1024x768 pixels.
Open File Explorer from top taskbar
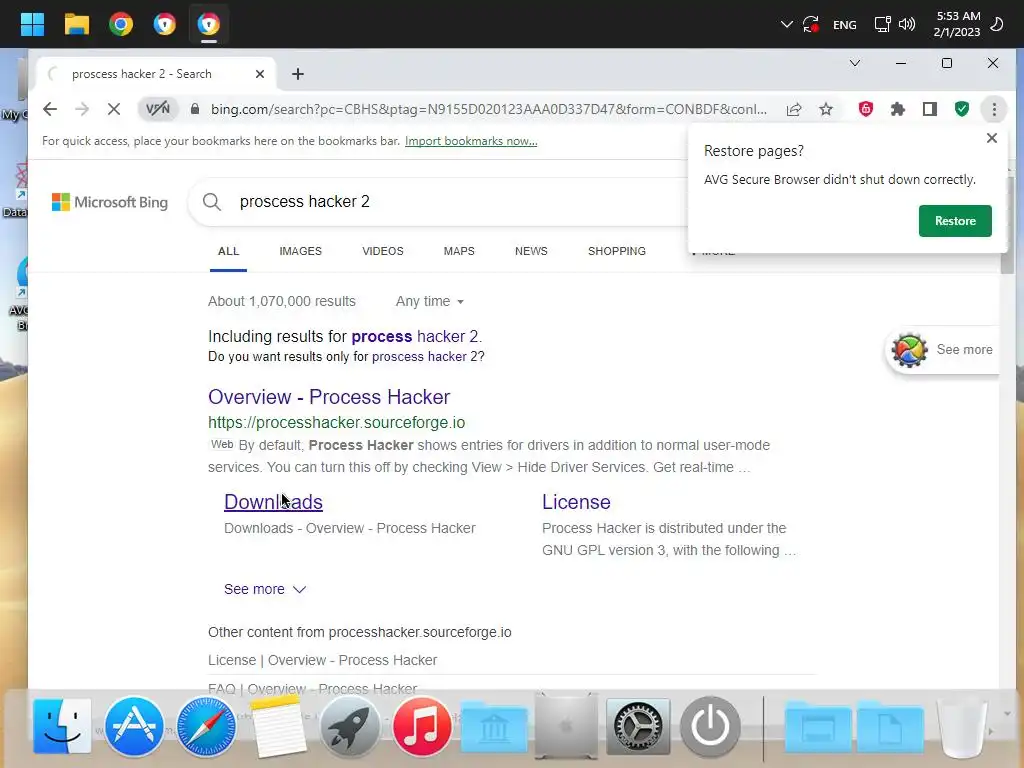pos(76,24)
